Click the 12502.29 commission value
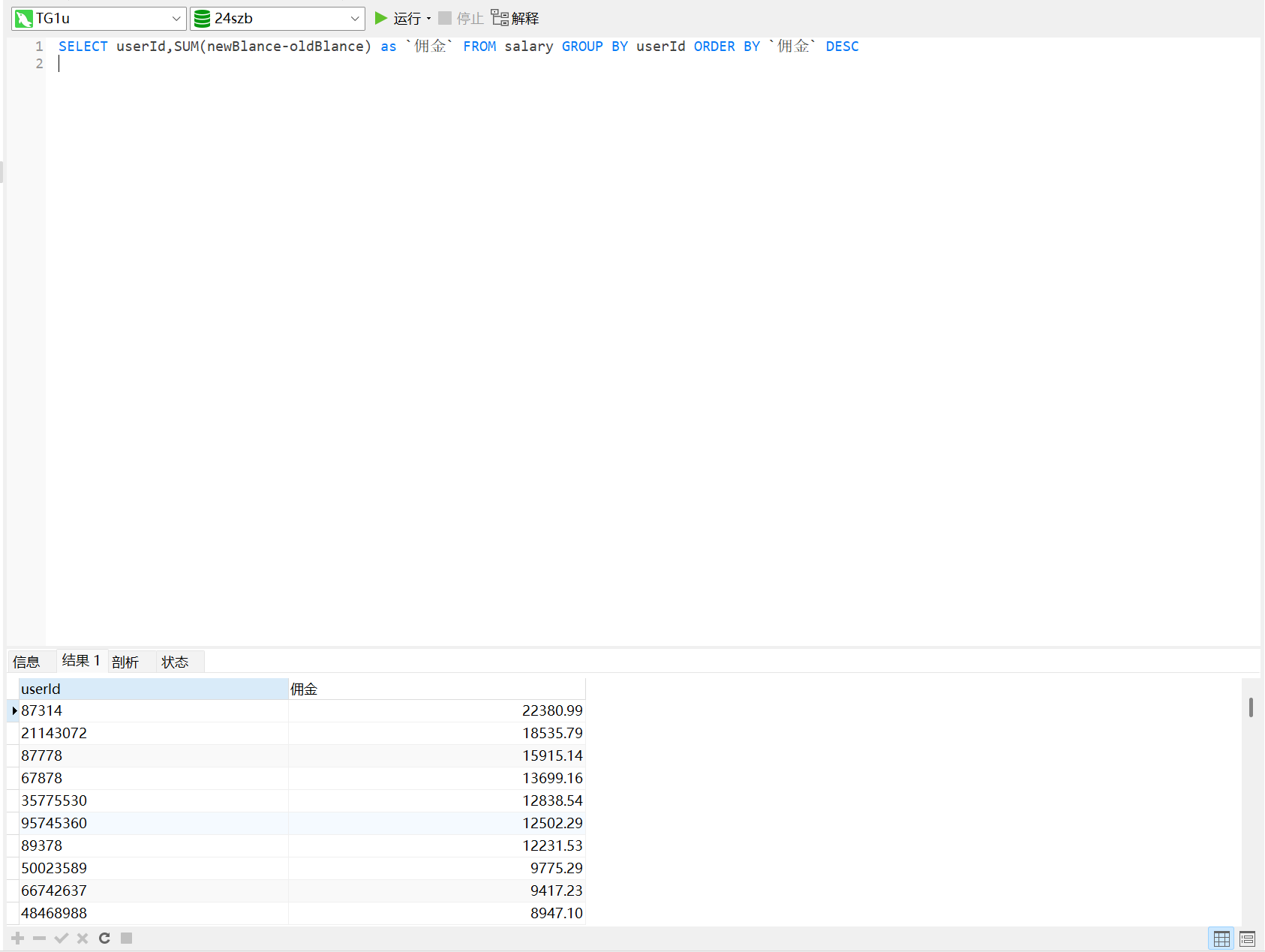1265x952 pixels. (x=552, y=823)
